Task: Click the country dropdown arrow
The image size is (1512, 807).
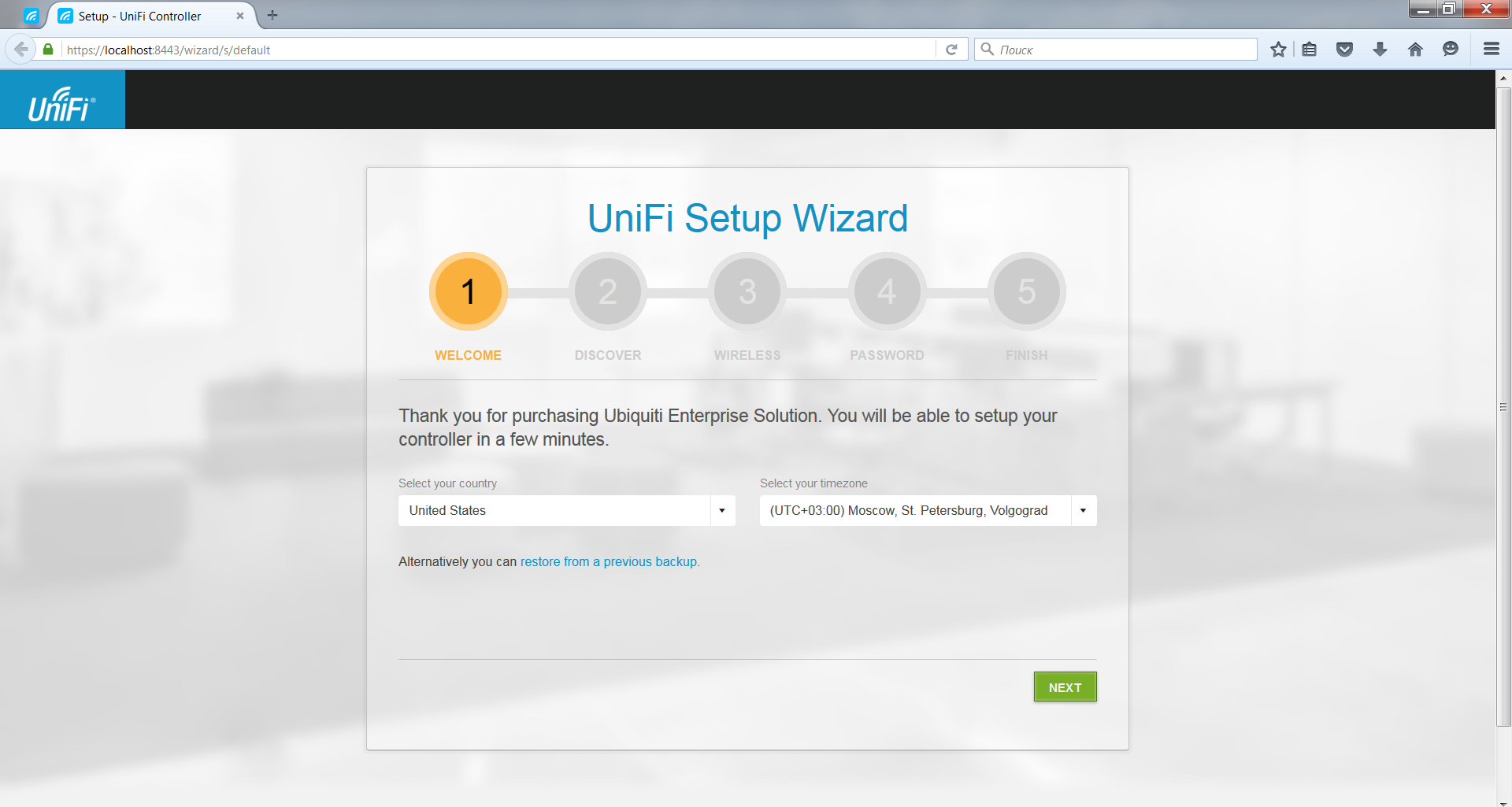Action: [x=722, y=510]
